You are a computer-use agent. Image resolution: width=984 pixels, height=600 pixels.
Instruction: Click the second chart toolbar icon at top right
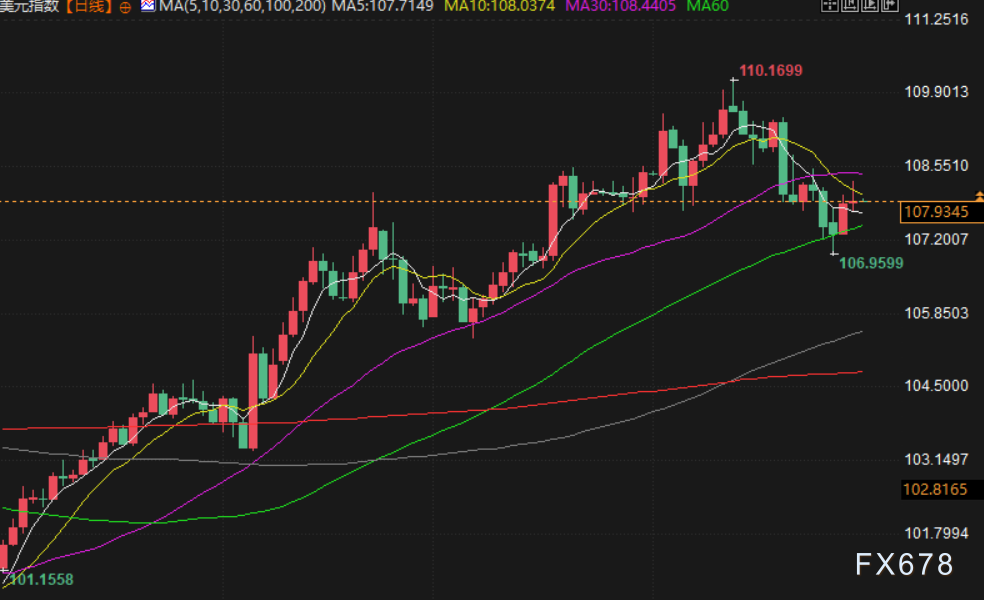coord(848,7)
